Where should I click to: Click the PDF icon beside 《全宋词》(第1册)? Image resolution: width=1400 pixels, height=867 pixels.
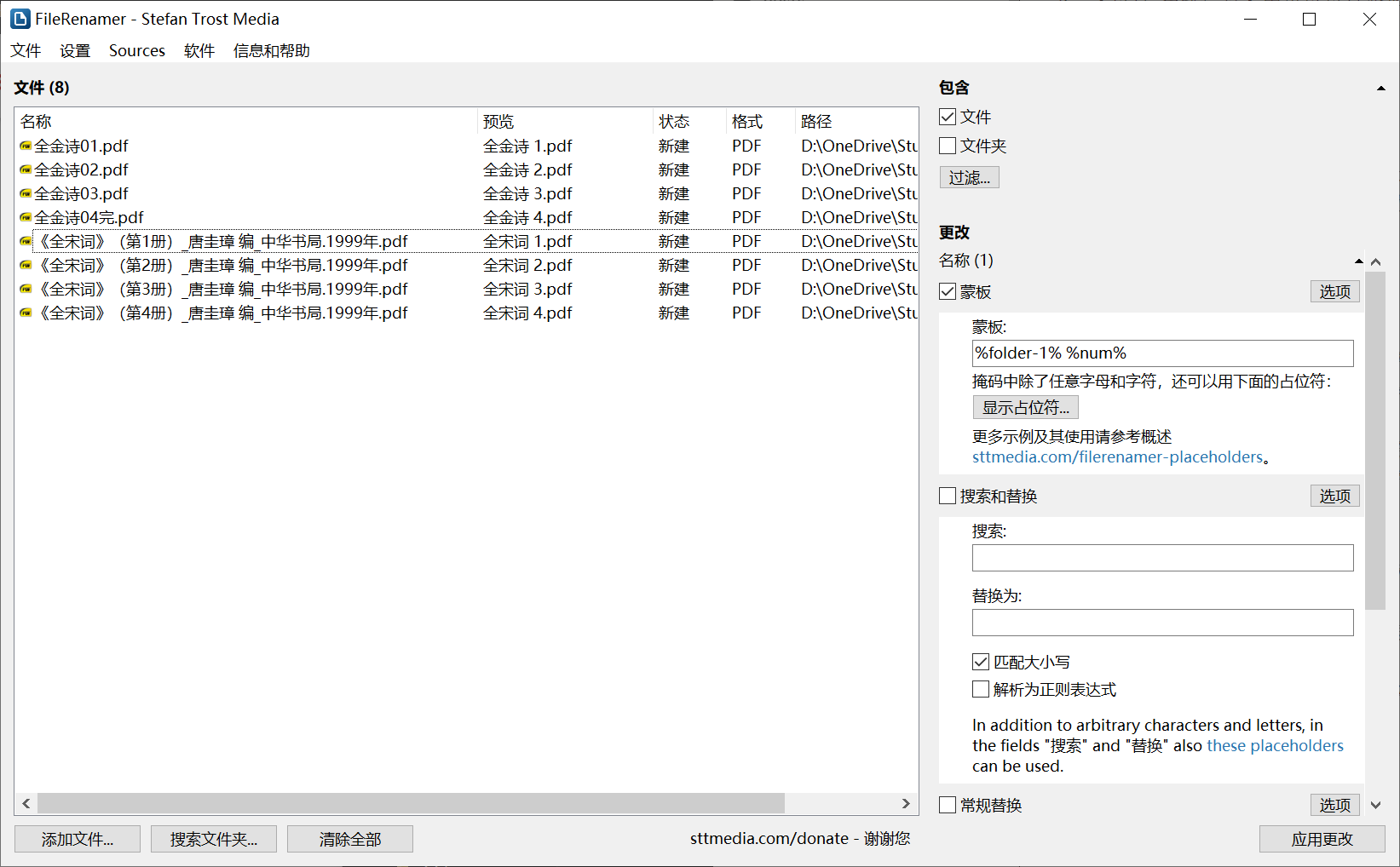coord(26,242)
